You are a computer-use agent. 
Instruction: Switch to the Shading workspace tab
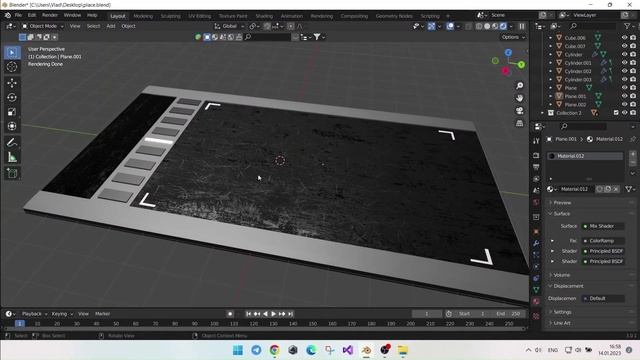coord(264,16)
